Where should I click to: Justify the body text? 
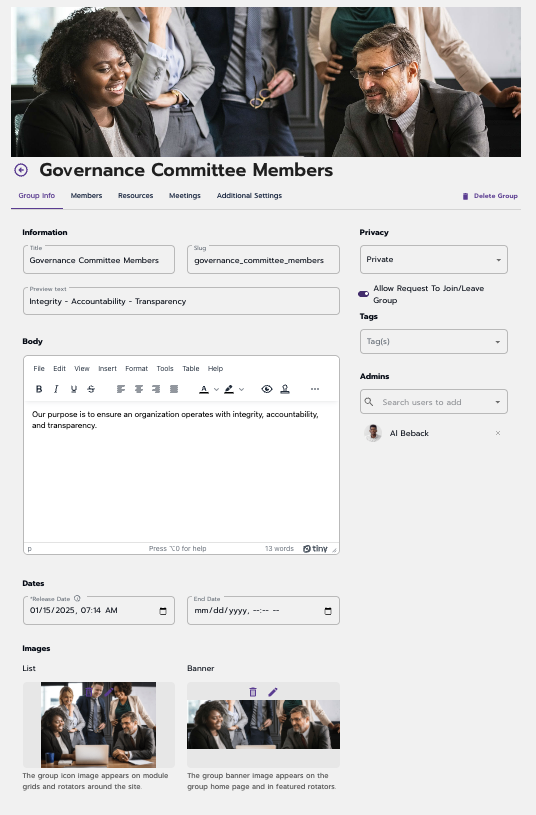pos(174,389)
